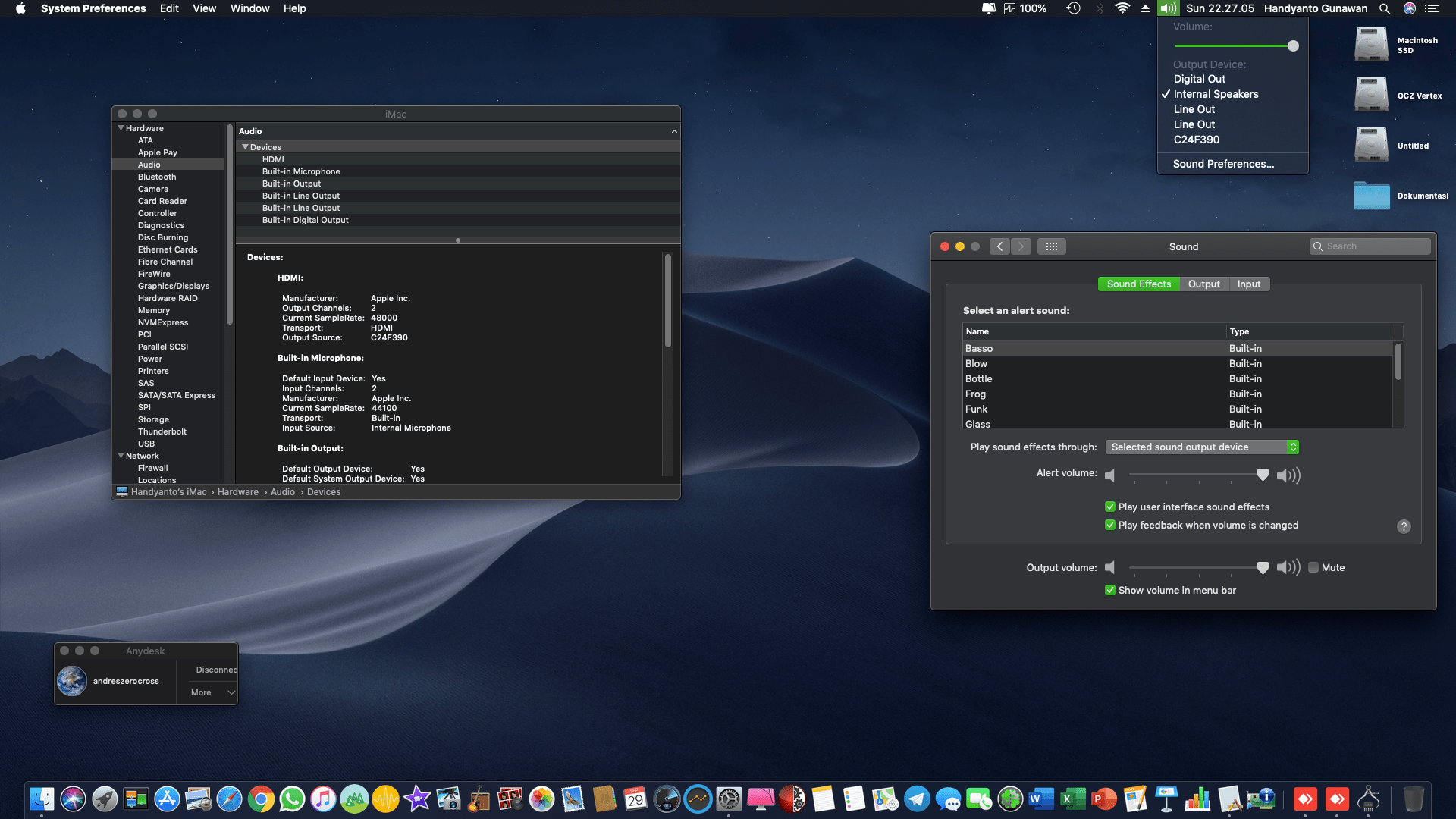This screenshot has height=819, width=1456.
Task: Open the Window menu
Action: pos(249,8)
